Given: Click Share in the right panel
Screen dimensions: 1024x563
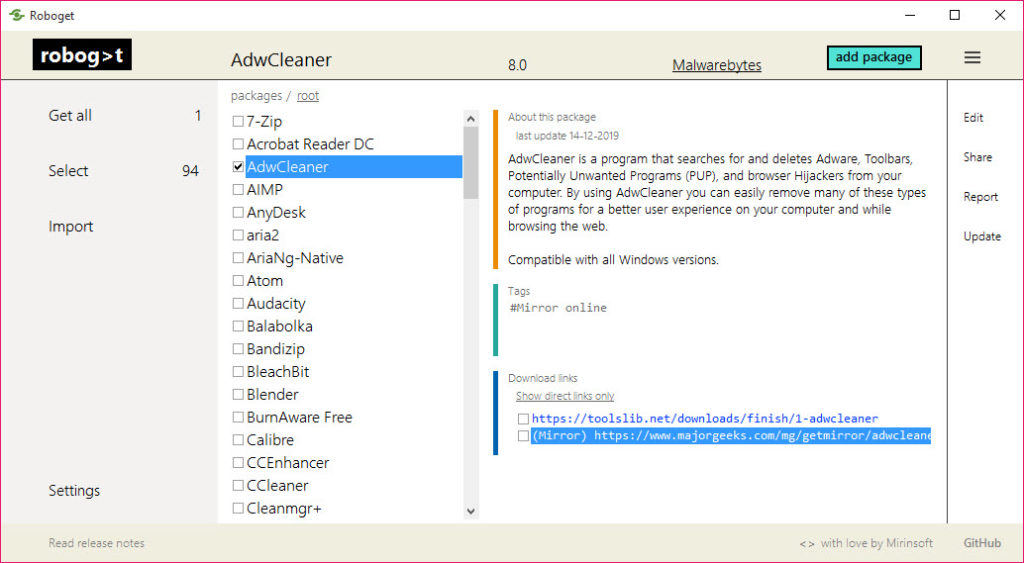Looking at the screenshot, I should [x=978, y=157].
